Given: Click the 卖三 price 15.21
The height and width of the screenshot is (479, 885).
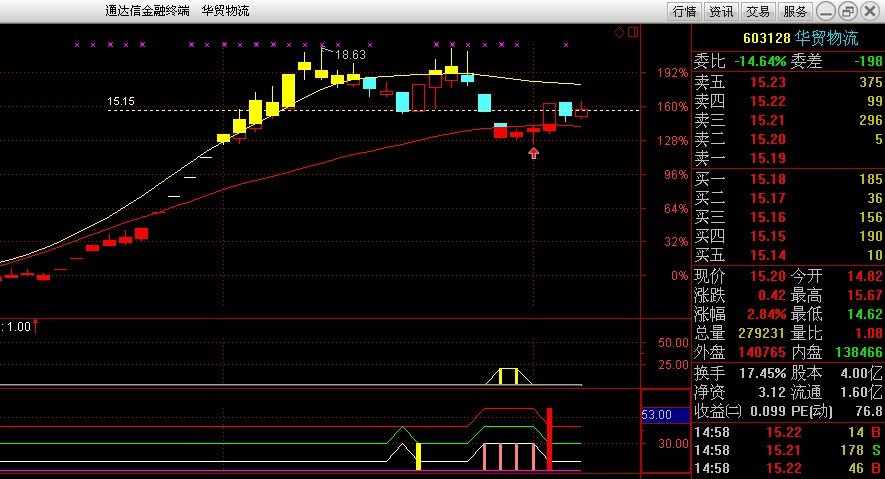Looking at the screenshot, I should 768,120.
